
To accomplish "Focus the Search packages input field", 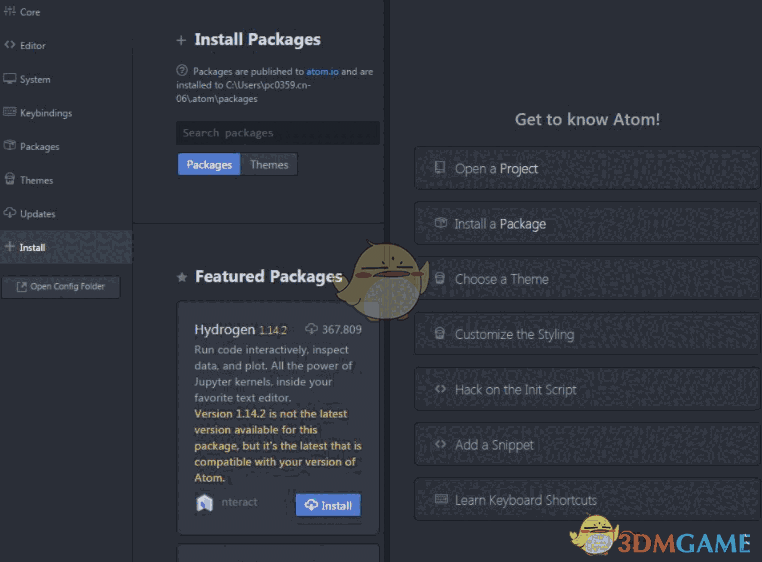I will 277,133.
